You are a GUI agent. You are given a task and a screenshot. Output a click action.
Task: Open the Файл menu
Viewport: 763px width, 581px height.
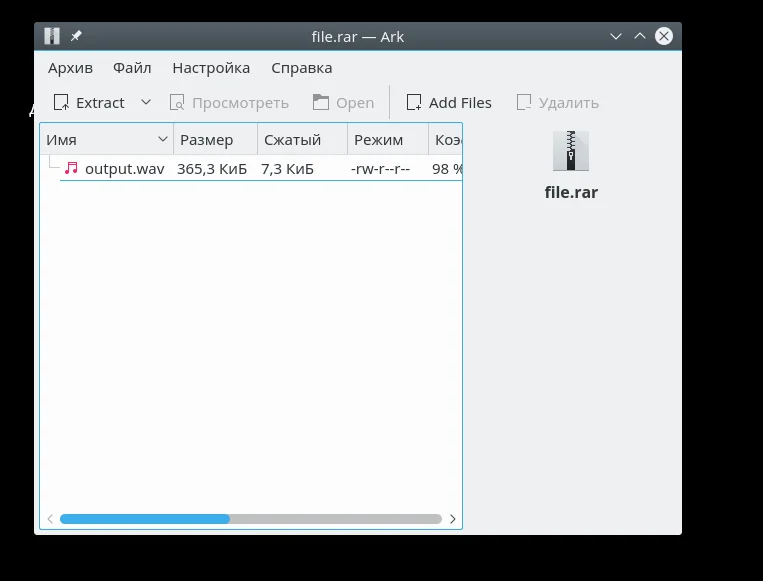click(x=132, y=68)
